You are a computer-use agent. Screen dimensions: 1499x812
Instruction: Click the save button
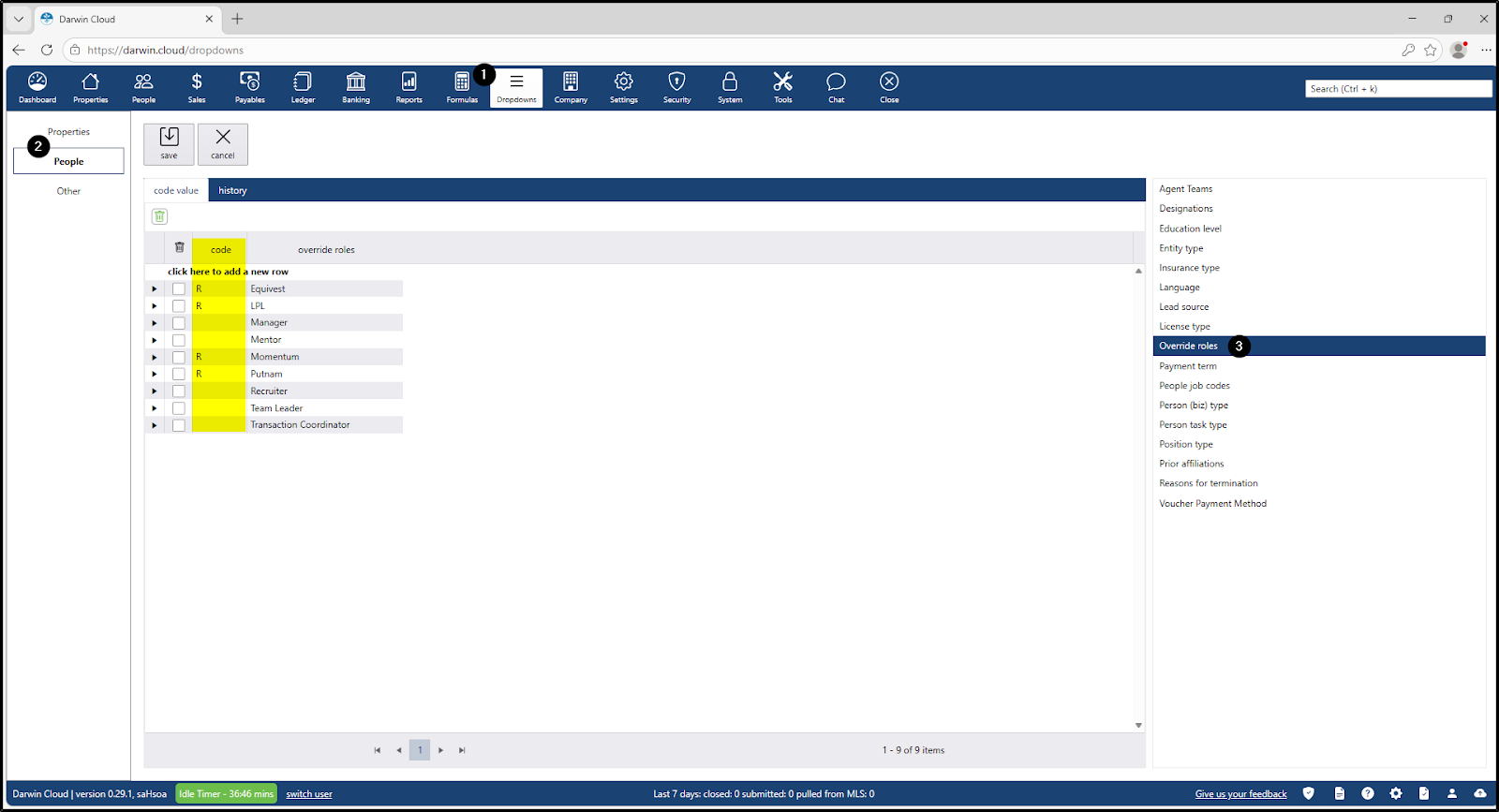(169, 144)
